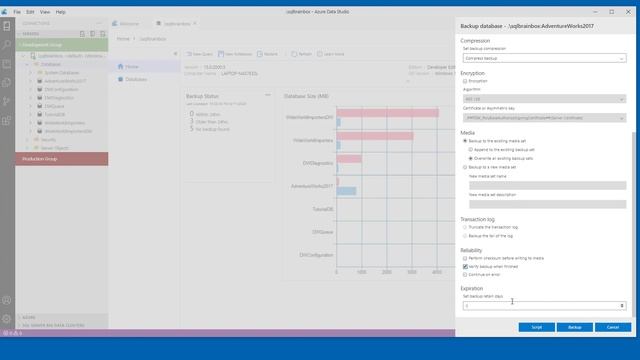The height and width of the screenshot is (360, 640).
Task: Click the Home breadcrumb link
Action: [123, 39]
